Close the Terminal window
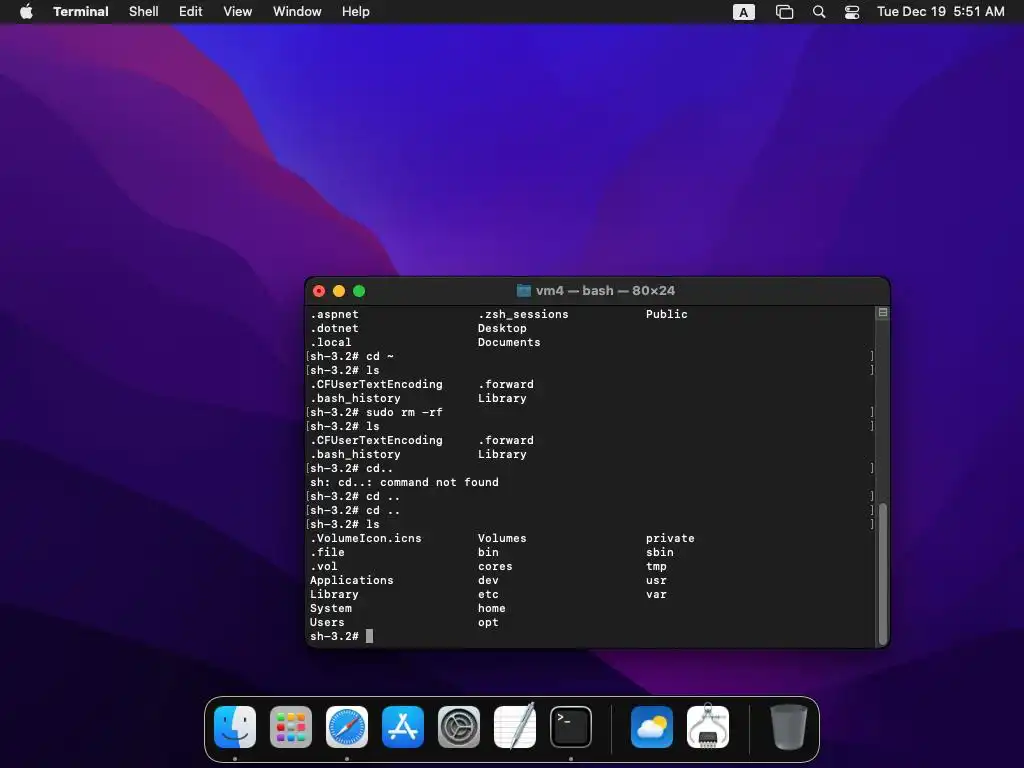1024x768 pixels. [319, 291]
